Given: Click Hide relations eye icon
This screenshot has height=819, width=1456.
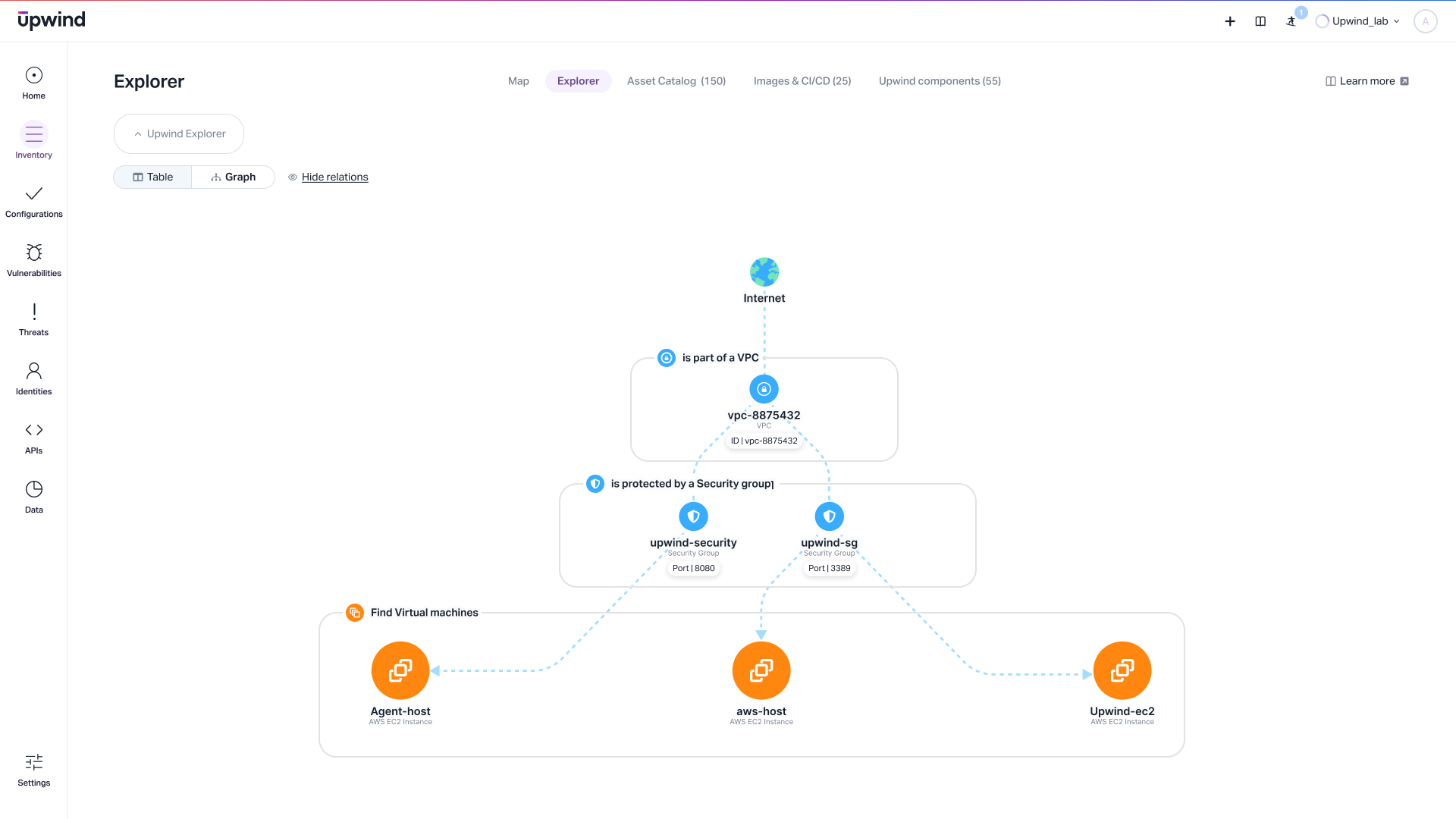Looking at the screenshot, I should (x=293, y=177).
